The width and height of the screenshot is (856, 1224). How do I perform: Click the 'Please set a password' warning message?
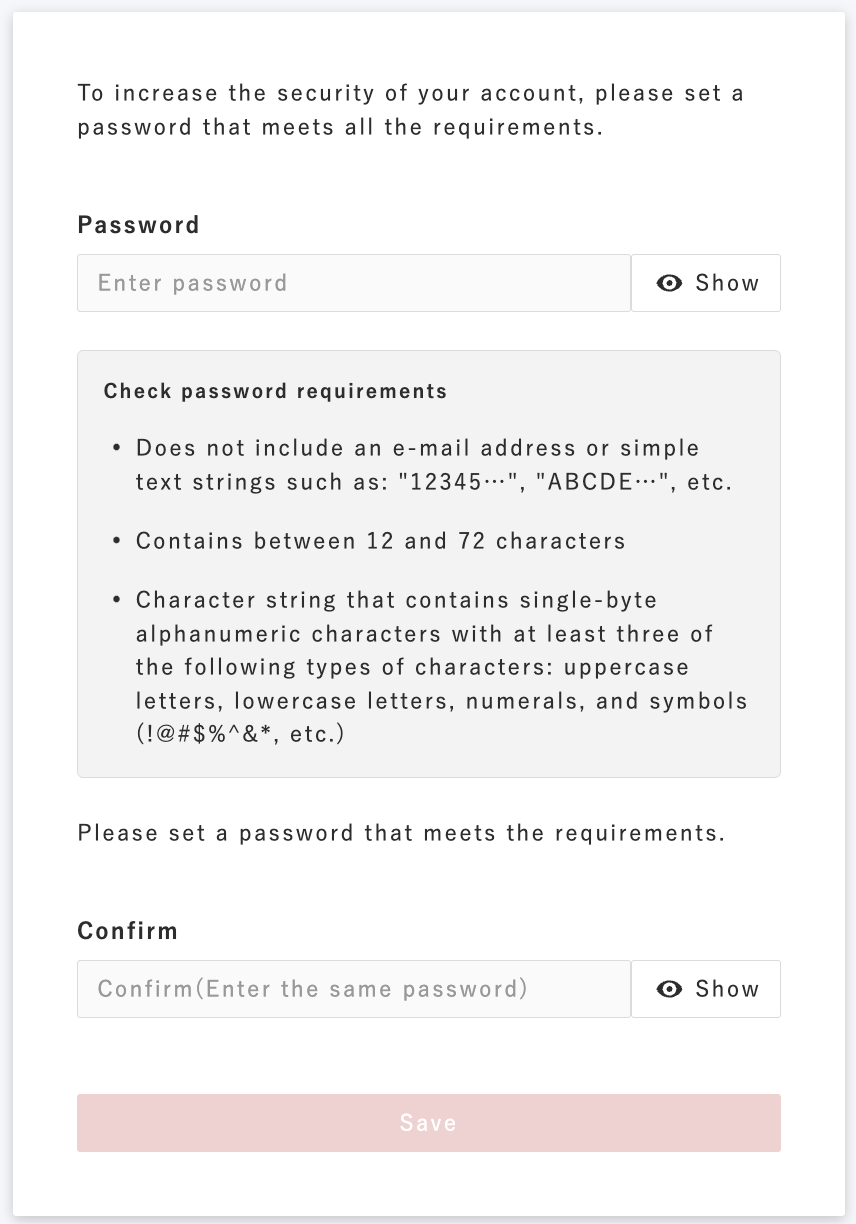coord(401,833)
